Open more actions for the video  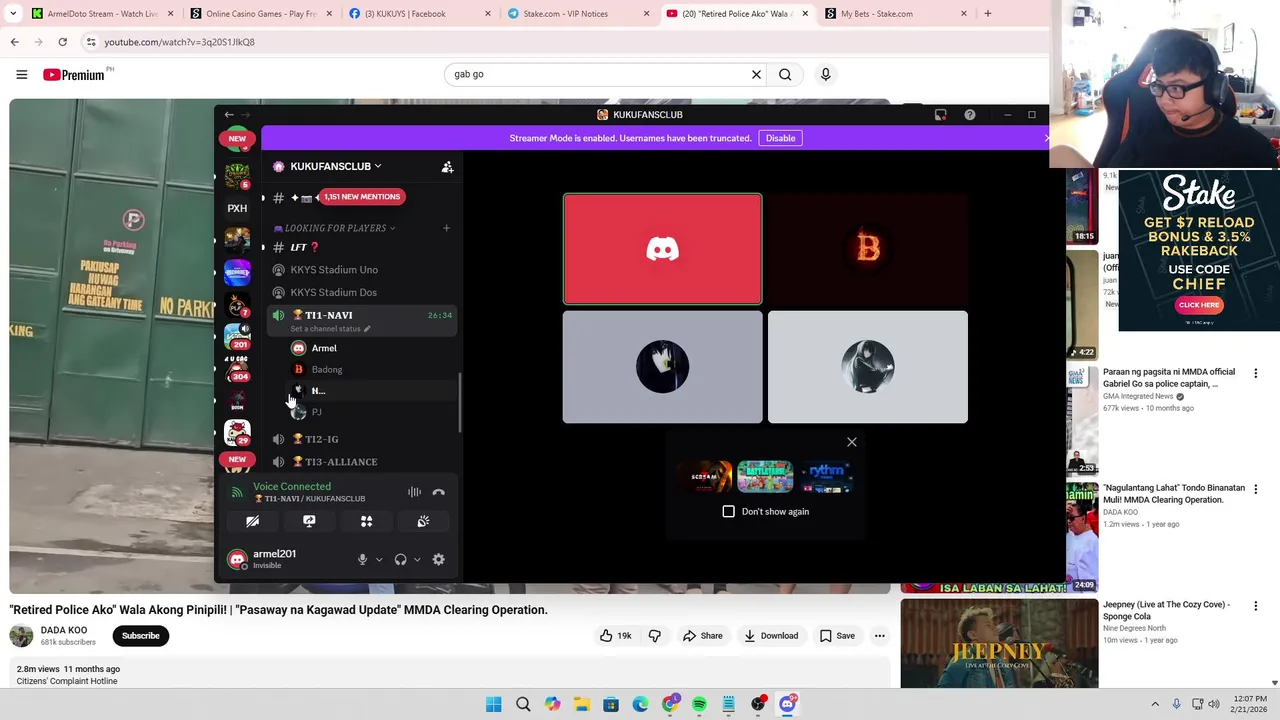coord(879,636)
